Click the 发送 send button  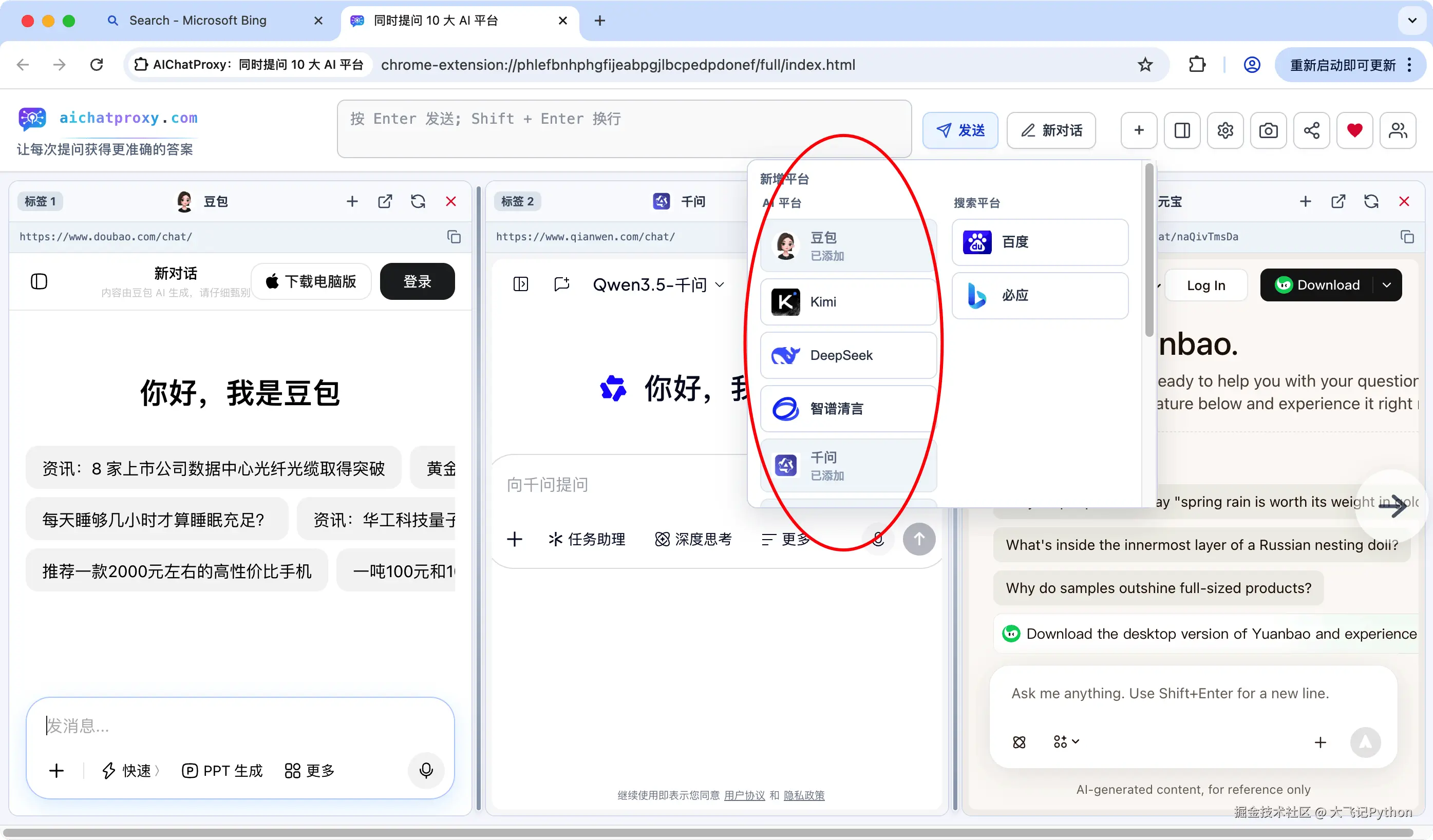(960, 130)
